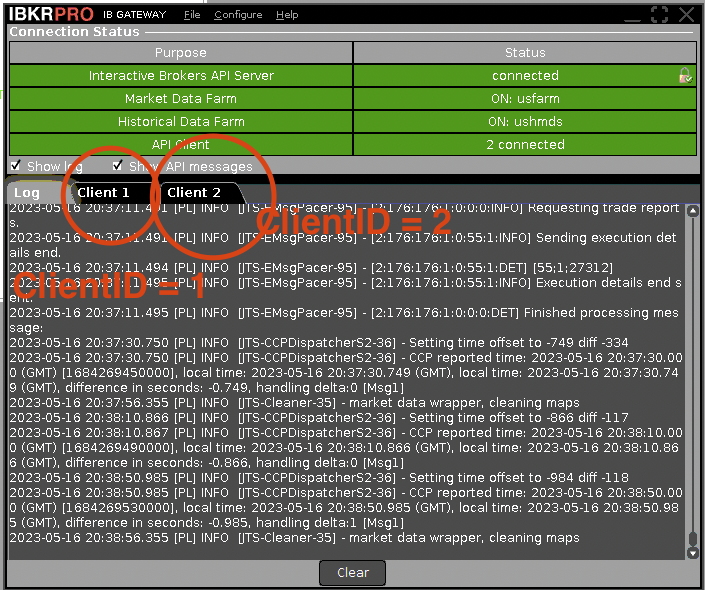Viewport: 705px width, 590px height.
Task: Open the File menu
Action: pos(192,15)
